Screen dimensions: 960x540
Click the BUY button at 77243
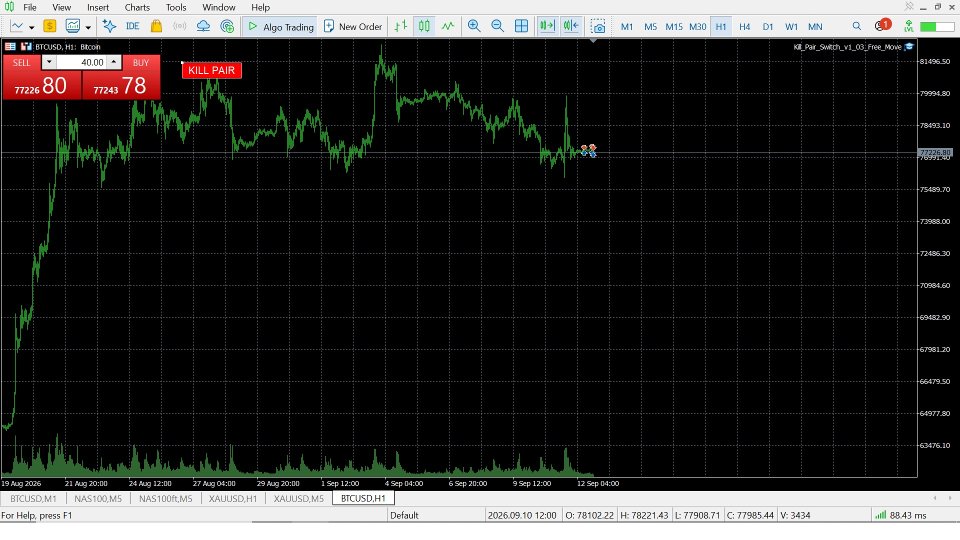[x=121, y=84]
